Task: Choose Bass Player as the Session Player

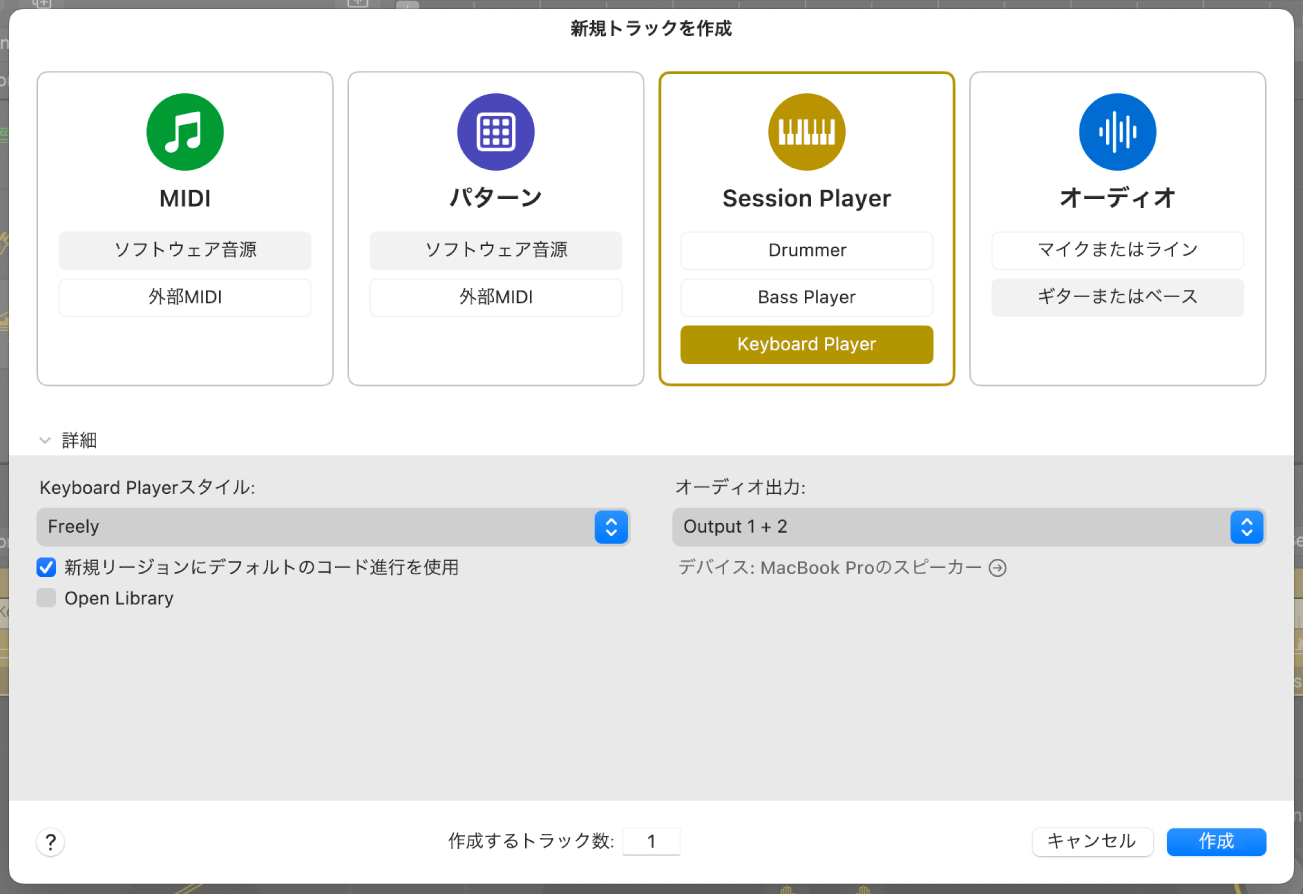Action: point(806,297)
